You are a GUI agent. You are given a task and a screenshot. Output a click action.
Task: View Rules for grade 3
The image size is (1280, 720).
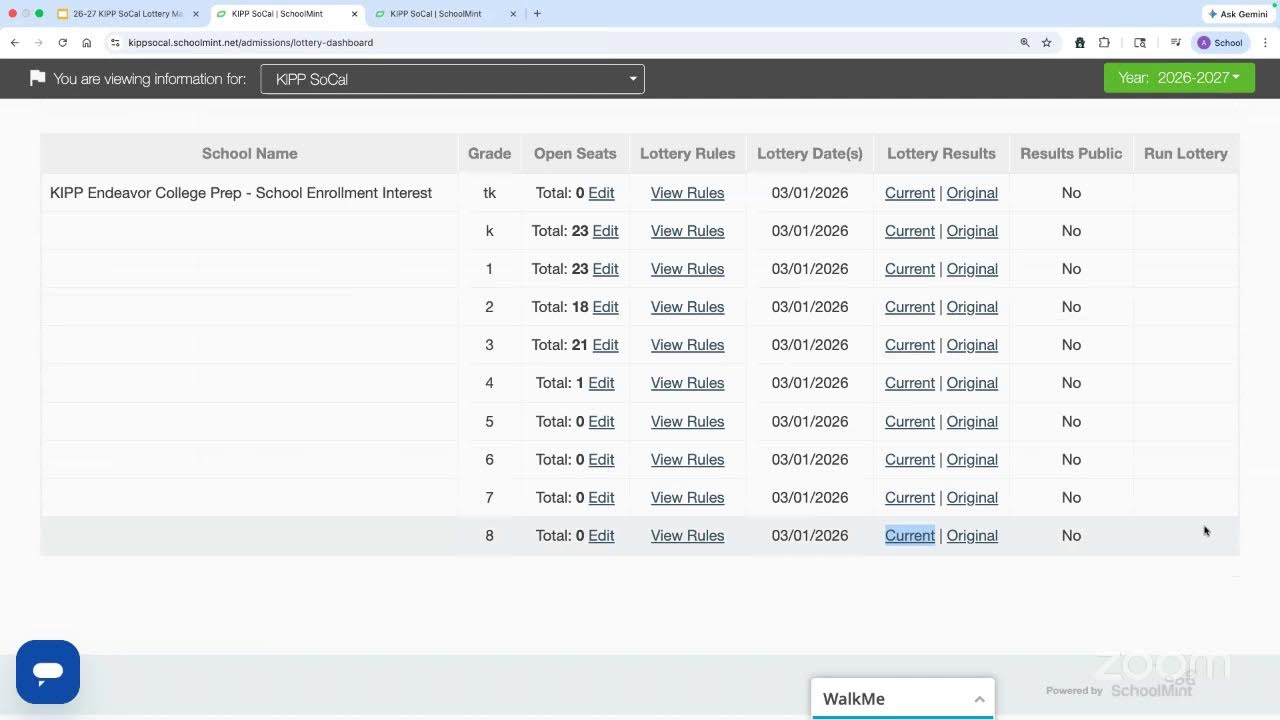coord(687,345)
